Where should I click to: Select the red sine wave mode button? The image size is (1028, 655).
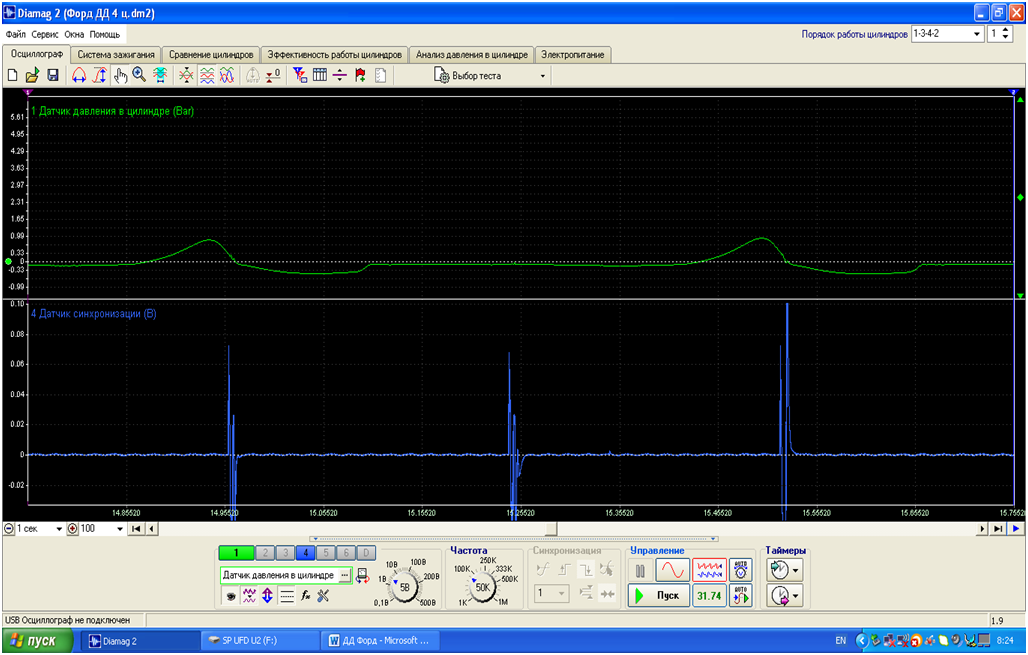click(672, 570)
